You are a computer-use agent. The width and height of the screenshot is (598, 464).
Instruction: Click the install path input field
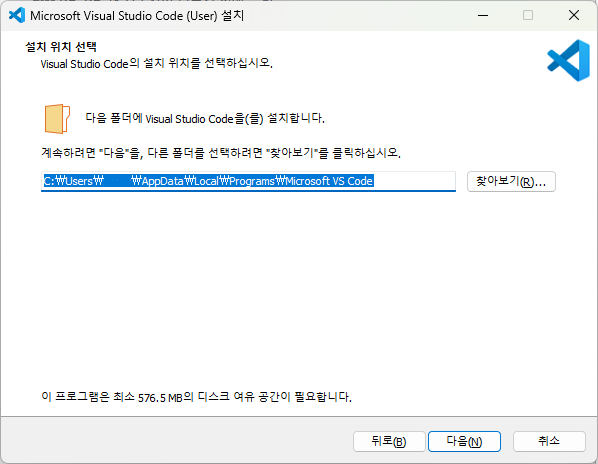pos(248,181)
